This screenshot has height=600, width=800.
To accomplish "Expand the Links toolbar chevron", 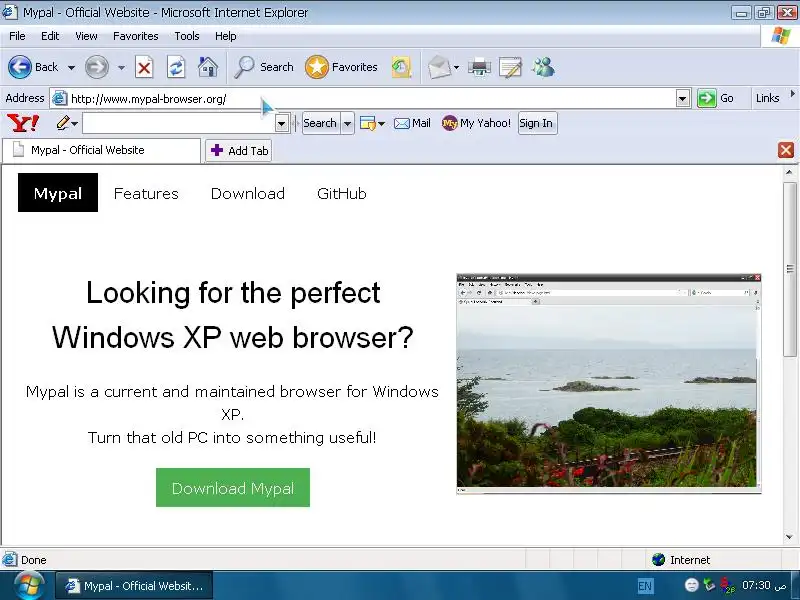I will tap(792, 94).
